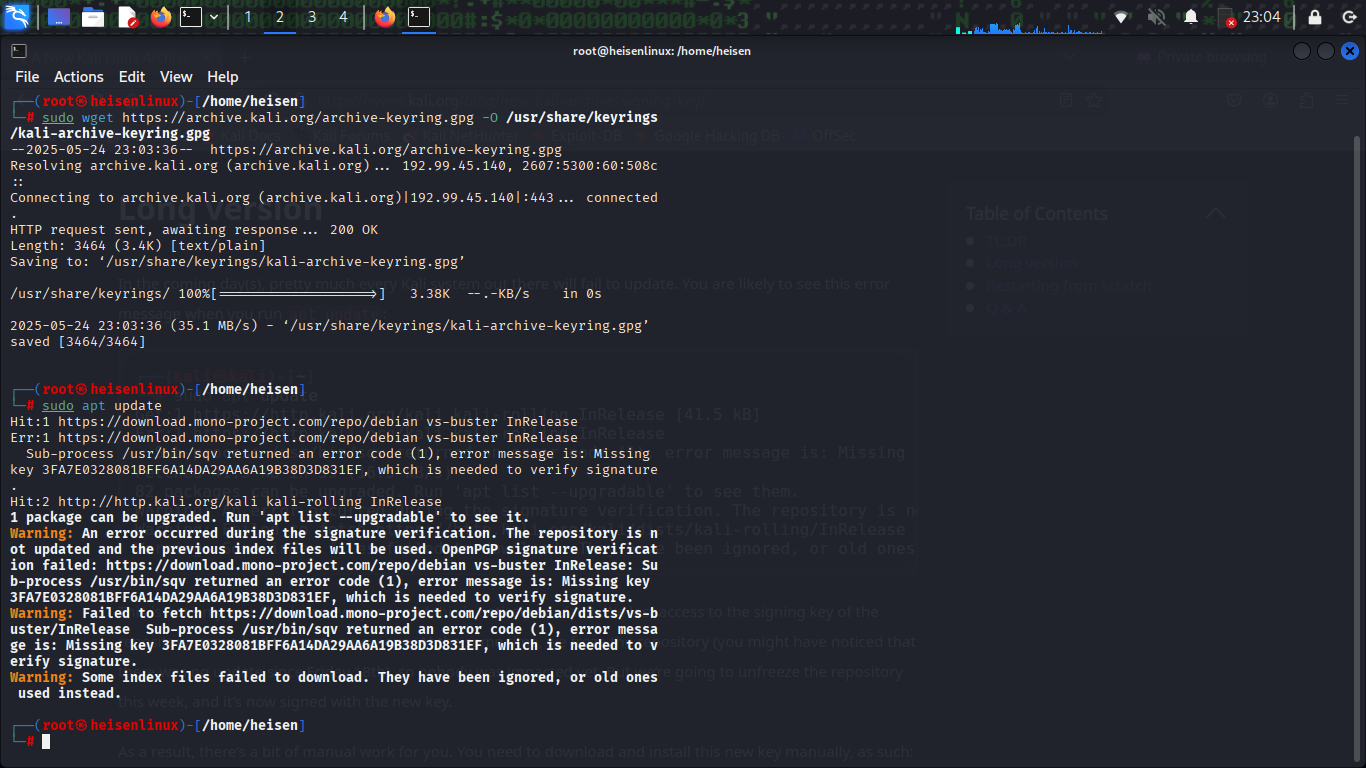This screenshot has height=768, width=1366.
Task: Click the Show Desktop panel icon
Action: (59, 17)
